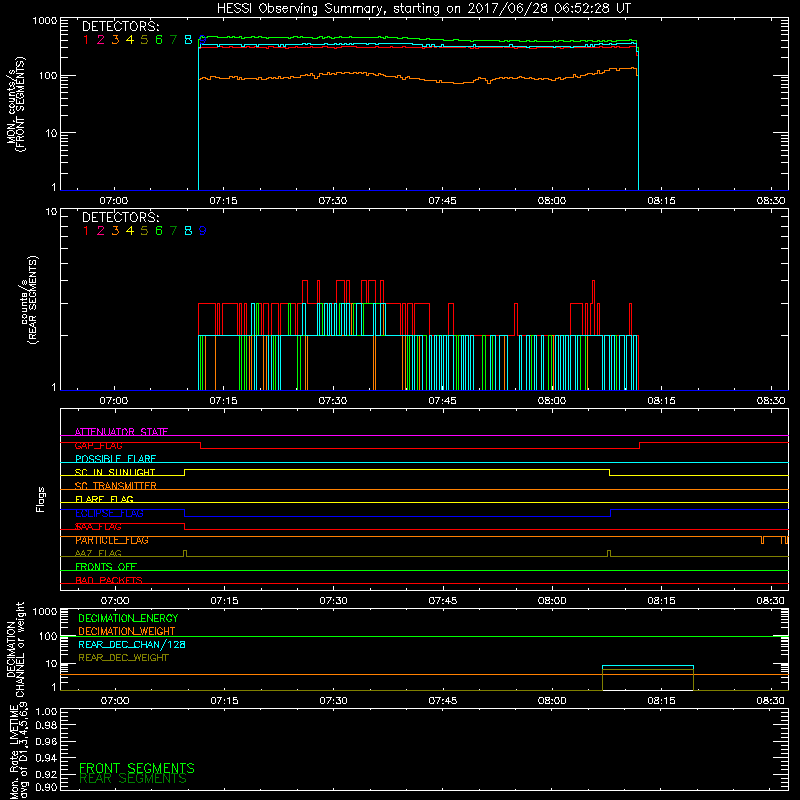Click 10 y-axis tick of rear segments plot
The height and width of the screenshot is (800, 800).
(51, 211)
